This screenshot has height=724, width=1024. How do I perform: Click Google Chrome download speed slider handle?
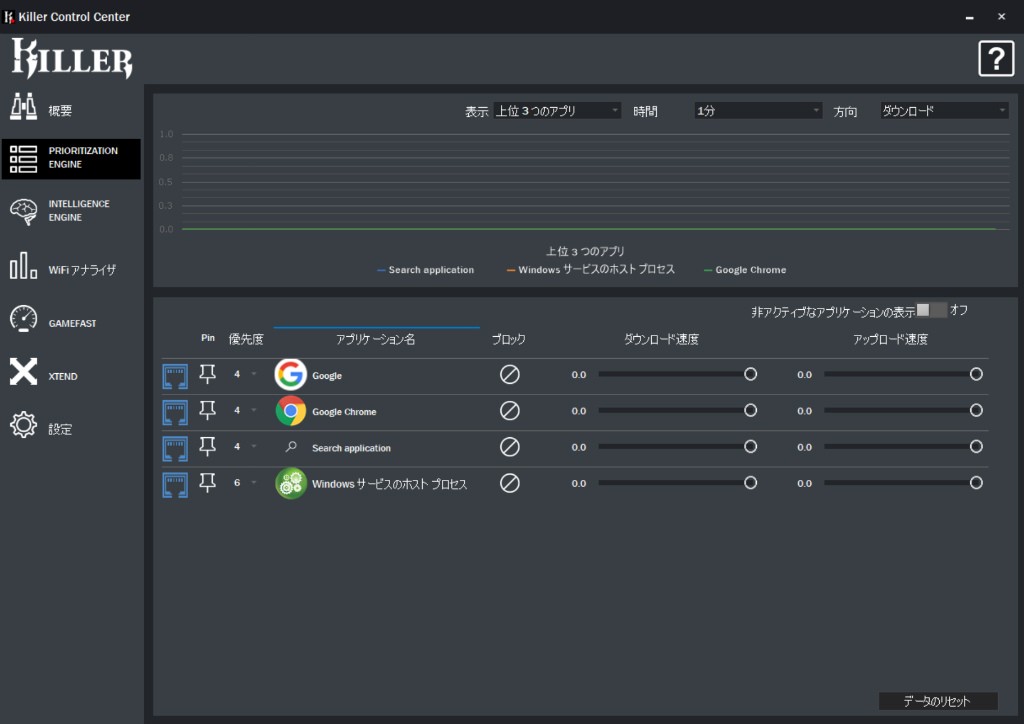pyautogui.click(x=750, y=411)
